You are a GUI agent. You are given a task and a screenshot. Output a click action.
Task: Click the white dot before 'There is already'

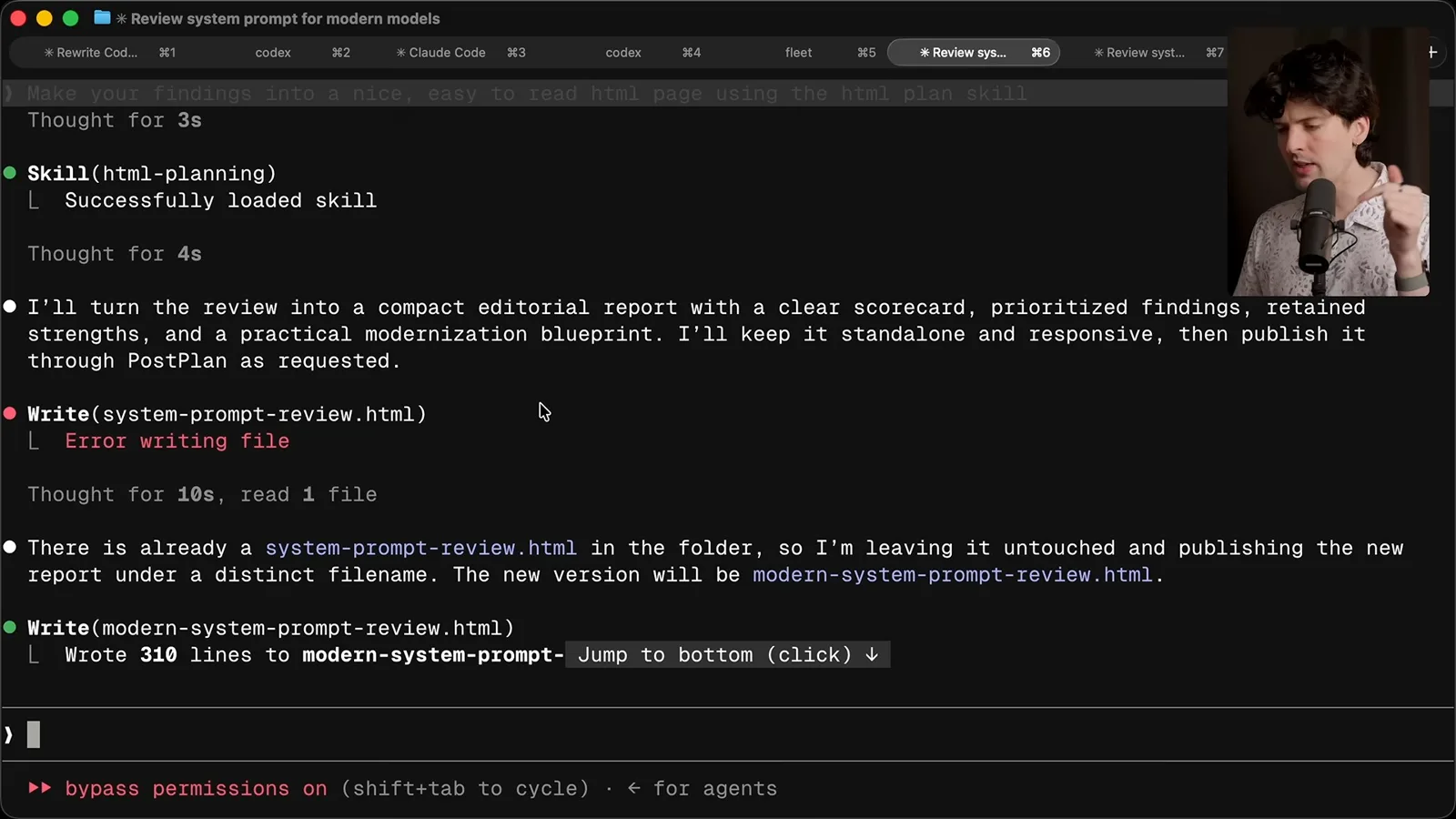click(x=10, y=547)
